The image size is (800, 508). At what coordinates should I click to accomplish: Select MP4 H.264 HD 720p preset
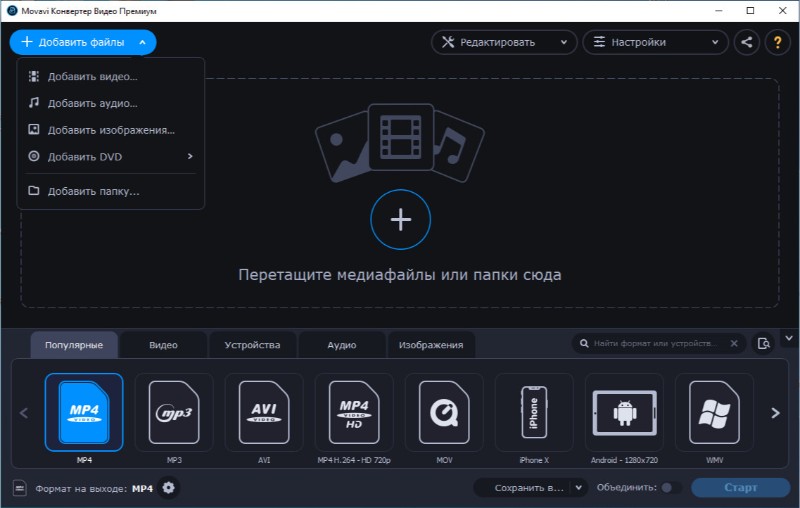coord(354,412)
